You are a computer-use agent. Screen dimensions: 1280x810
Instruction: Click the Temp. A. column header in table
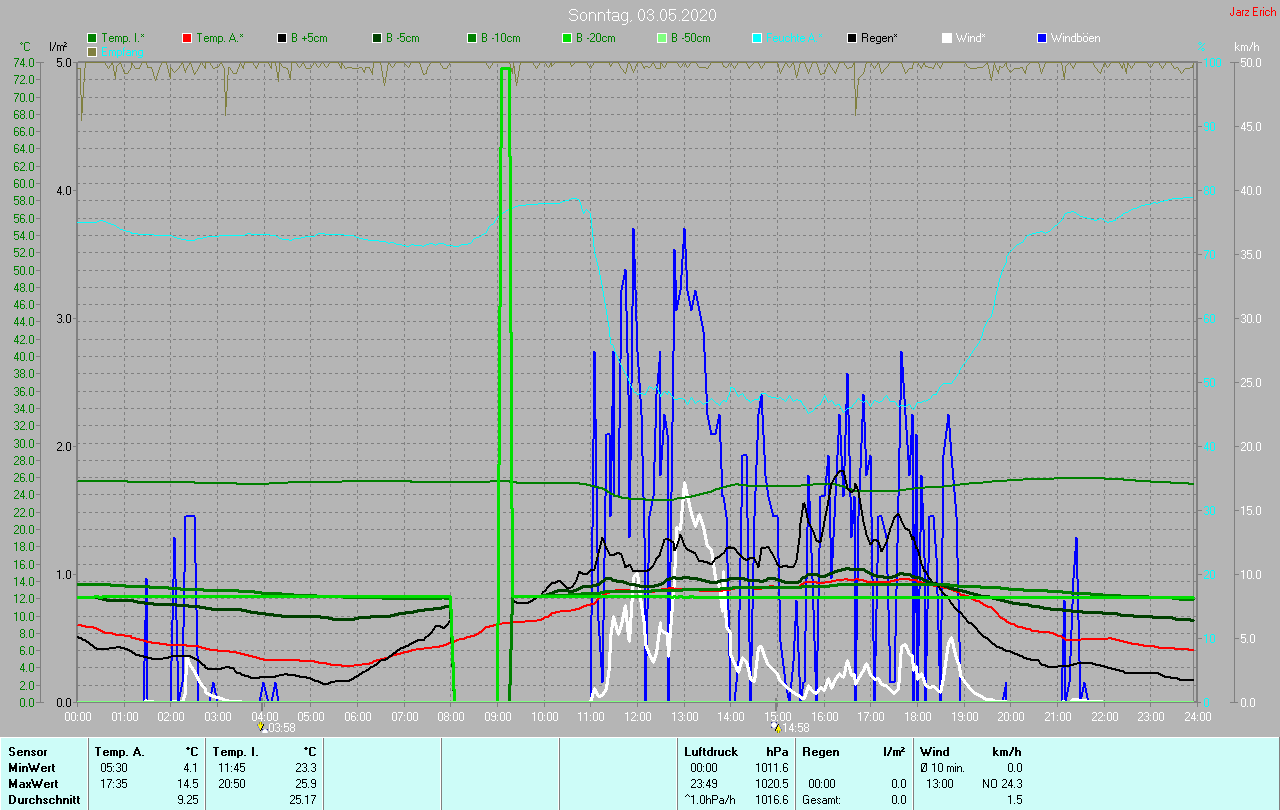pyautogui.click(x=120, y=751)
